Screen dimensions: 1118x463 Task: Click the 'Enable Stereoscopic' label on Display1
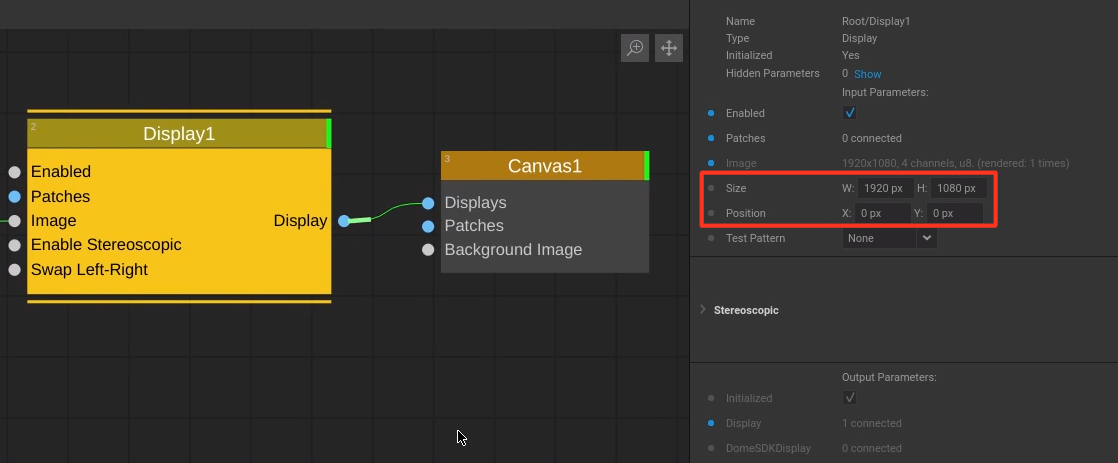[106, 245]
